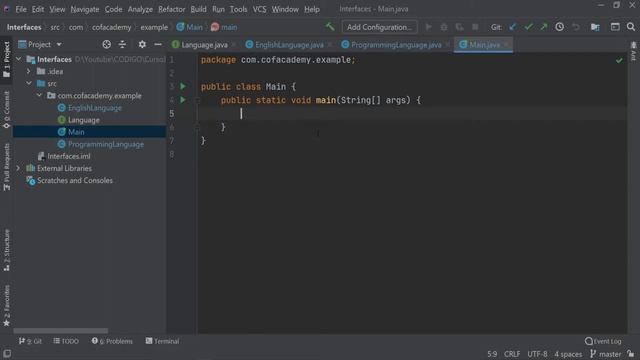The width and height of the screenshot is (640, 360).
Task: Click the Build project hammer icon
Action: 330,27
